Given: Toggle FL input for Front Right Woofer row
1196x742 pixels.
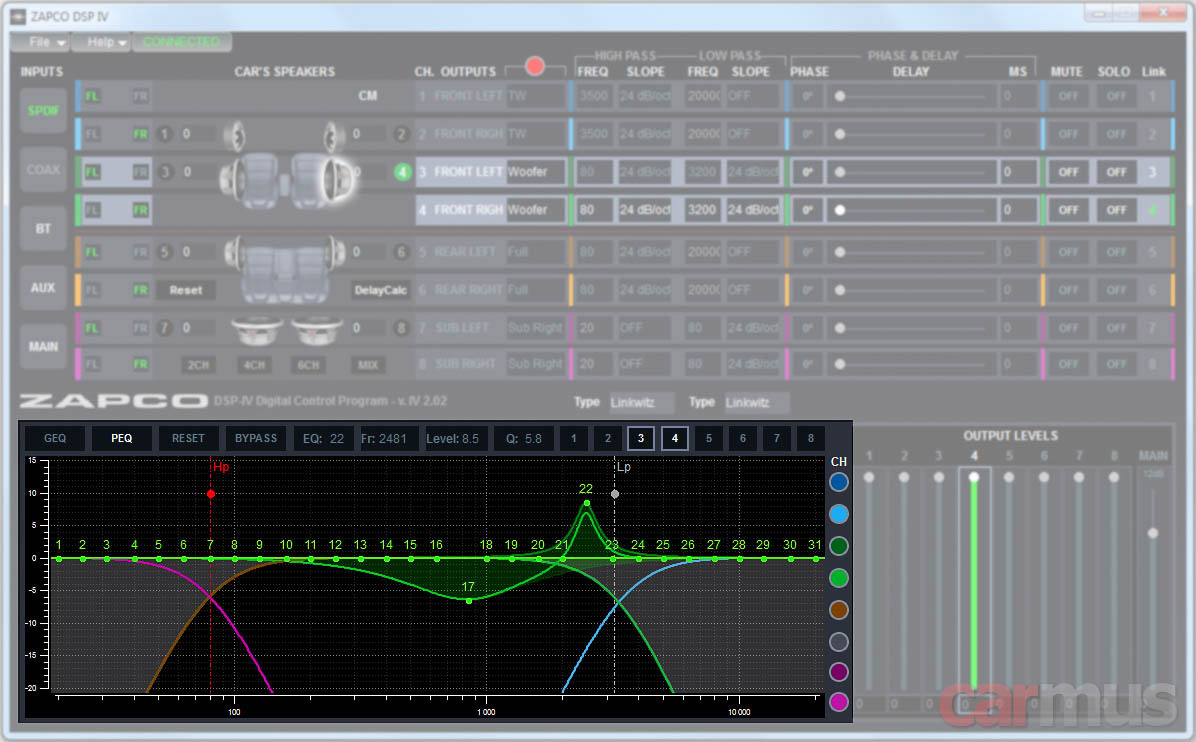Looking at the screenshot, I should [92, 210].
